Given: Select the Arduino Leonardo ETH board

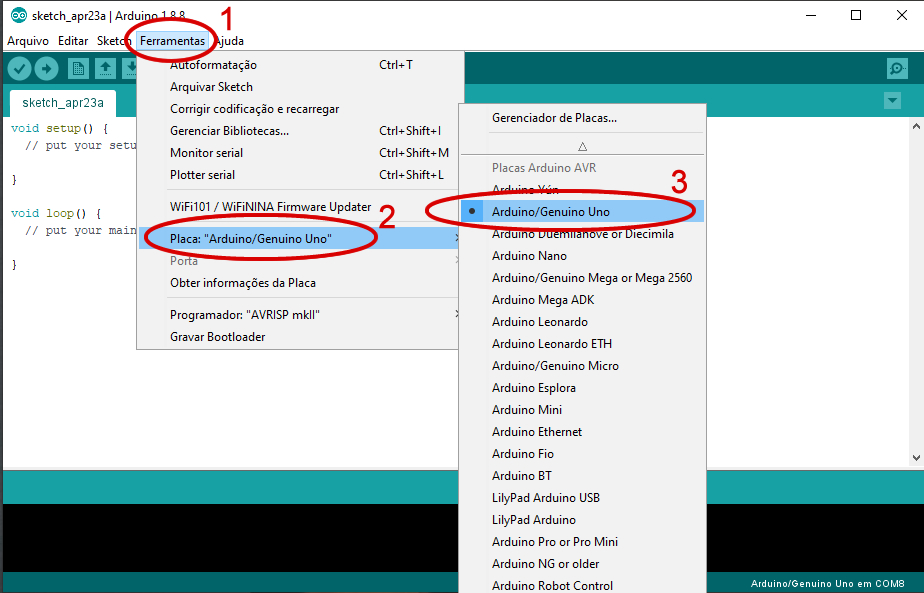Looking at the screenshot, I should pos(582,344).
